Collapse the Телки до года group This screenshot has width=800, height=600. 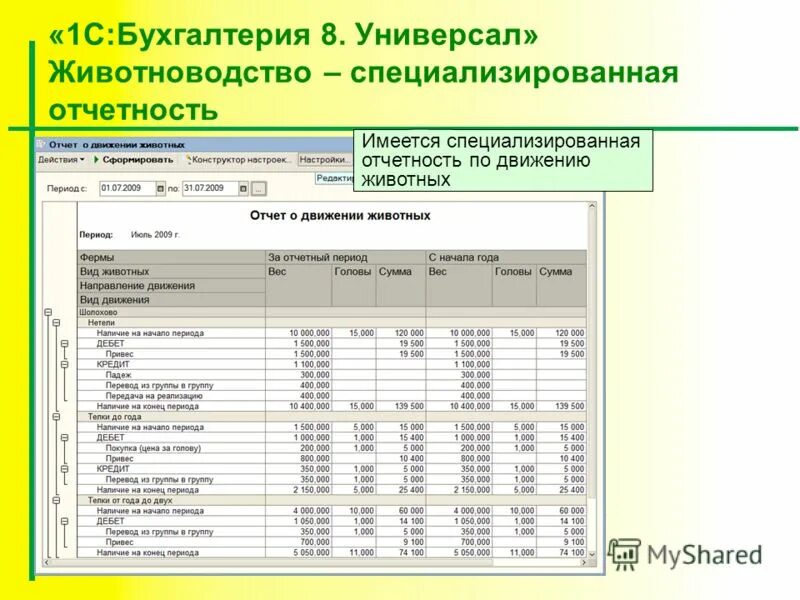(x=57, y=416)
